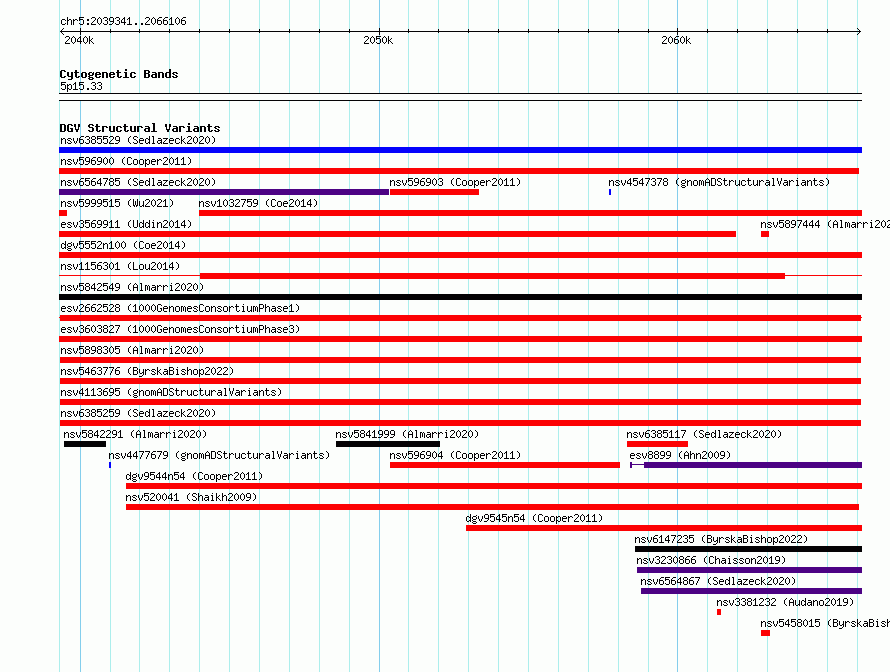
Task: Click small red nsv5458015 marker
Action: 766,633
